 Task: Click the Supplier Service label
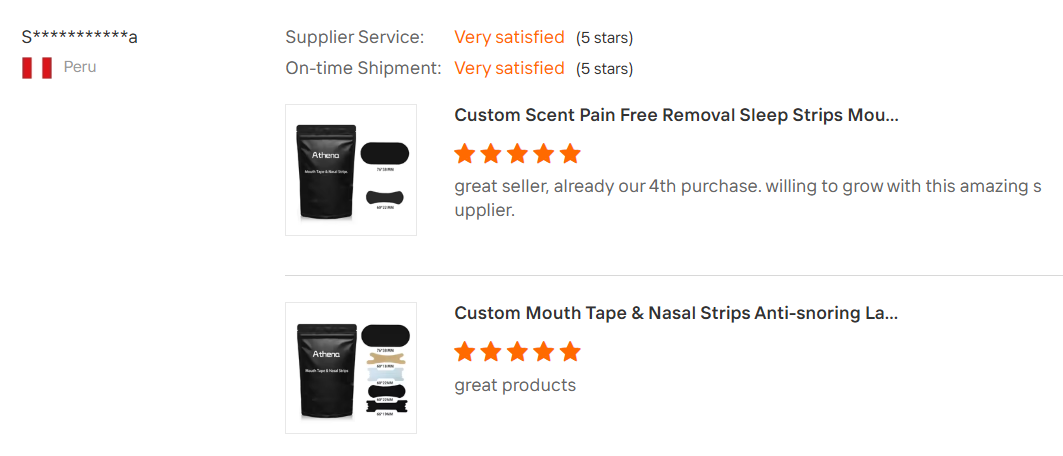[355, 37]
